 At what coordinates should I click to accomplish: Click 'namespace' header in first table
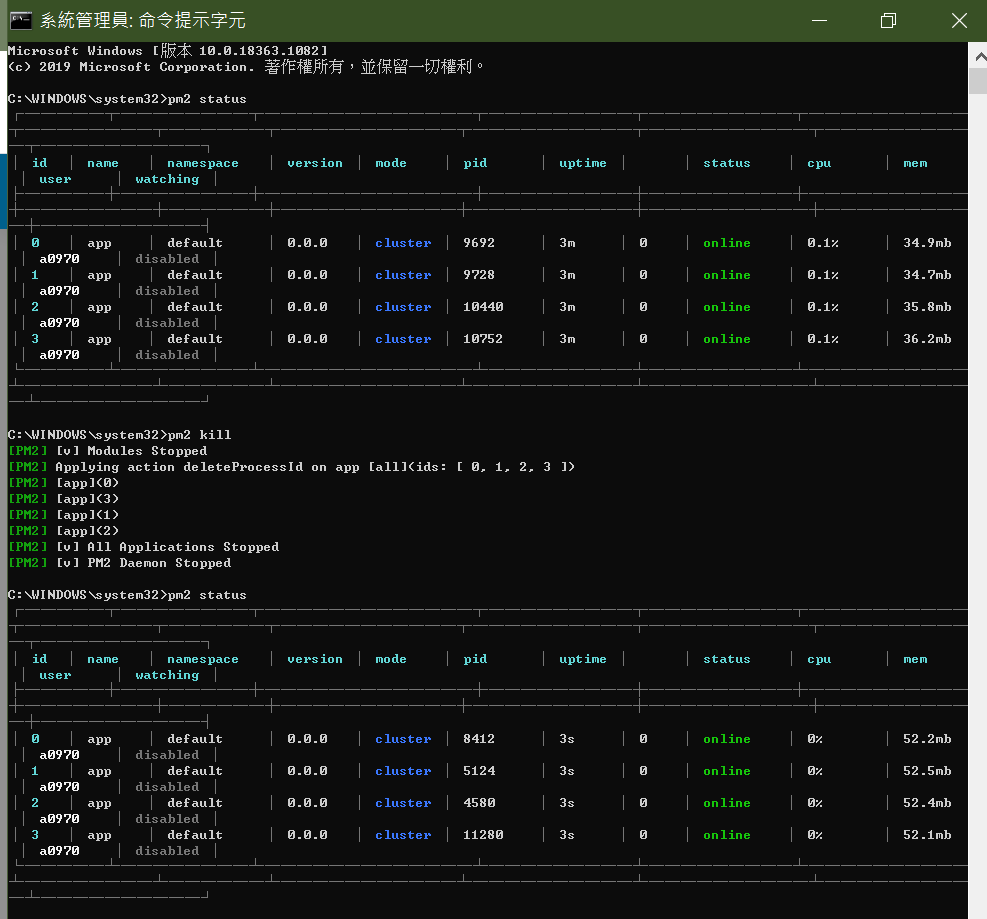pyautogui.click(x=203, y=164)
